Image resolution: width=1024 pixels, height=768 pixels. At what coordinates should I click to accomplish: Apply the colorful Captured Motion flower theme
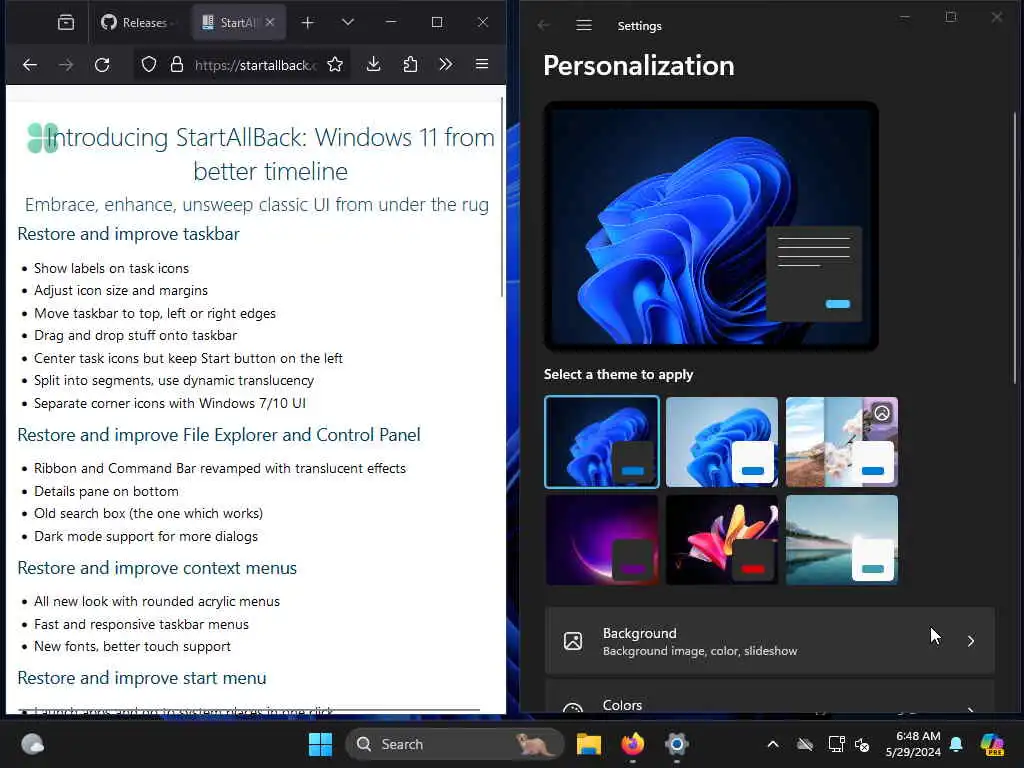(x=722, y=539)
